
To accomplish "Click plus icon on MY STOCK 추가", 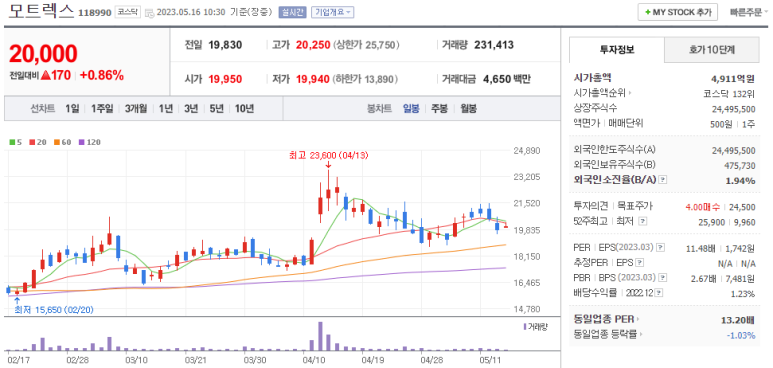I will [x=647, y=12].
